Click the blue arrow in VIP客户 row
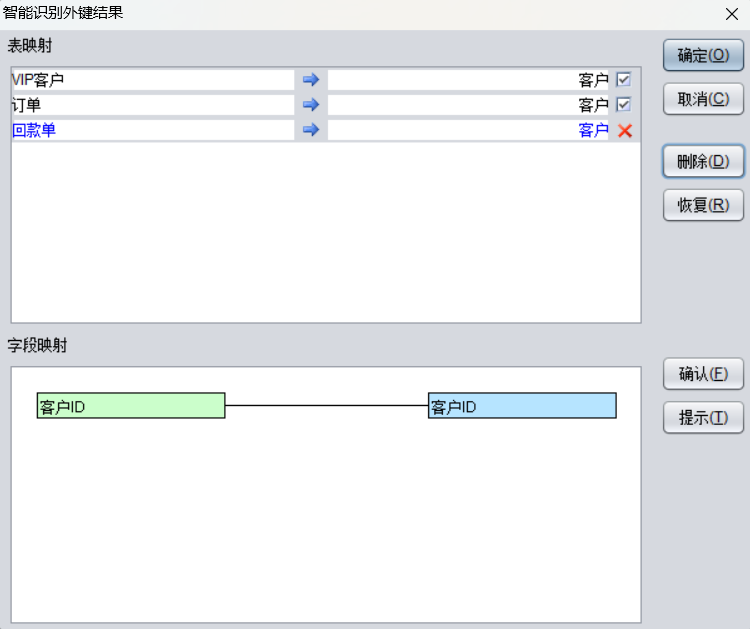The width and height of the screenshot is (750, 629). 310,80
